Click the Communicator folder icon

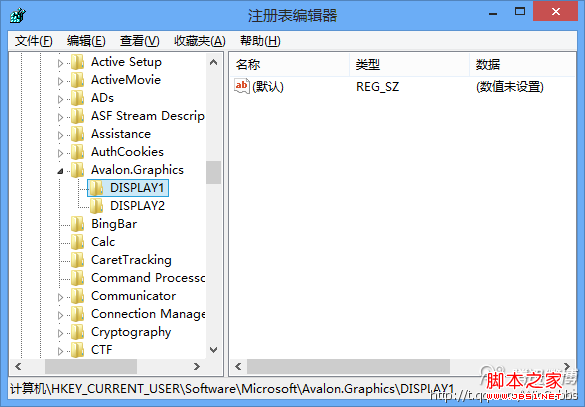[x=78, y=296]
